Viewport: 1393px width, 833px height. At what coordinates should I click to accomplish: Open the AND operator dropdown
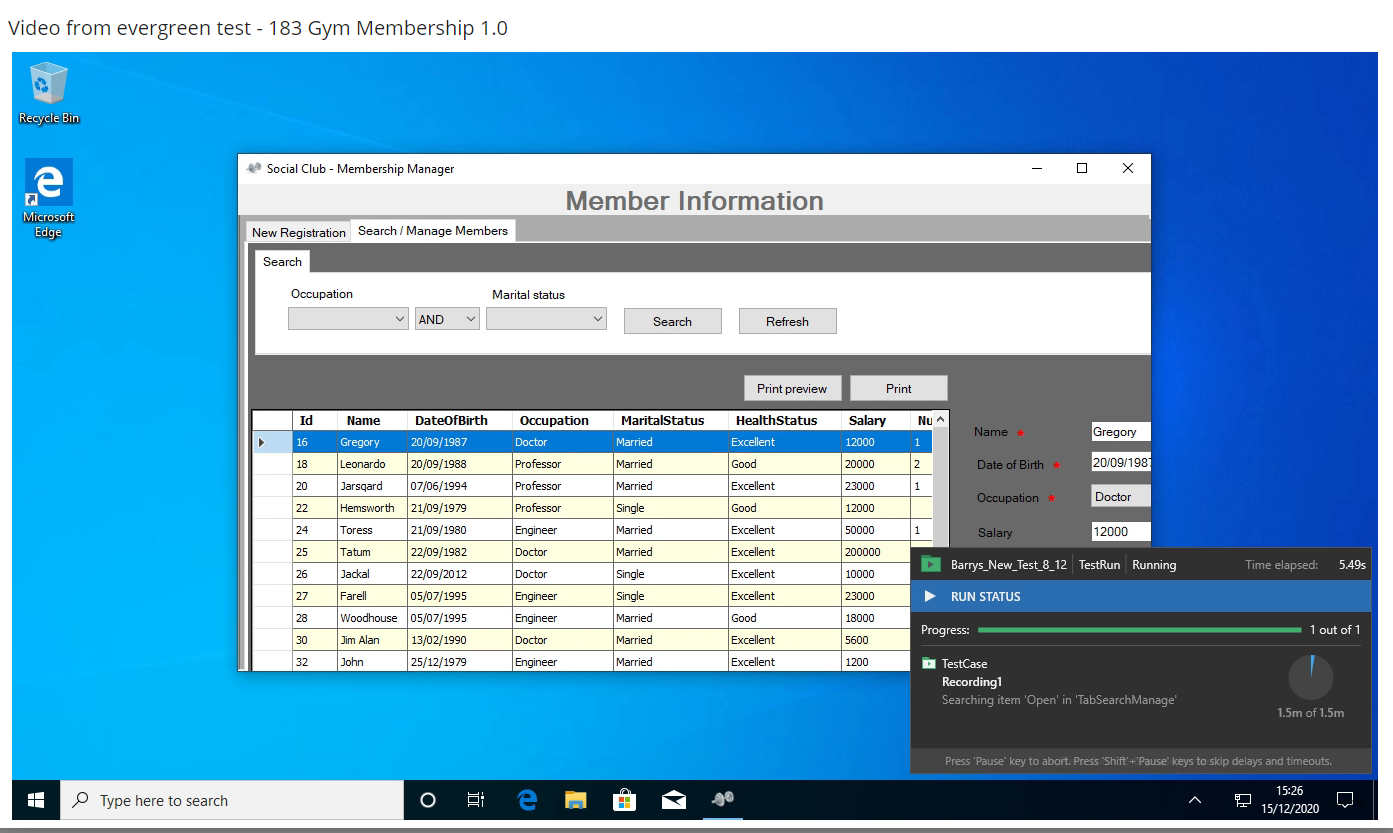point(447,319)
